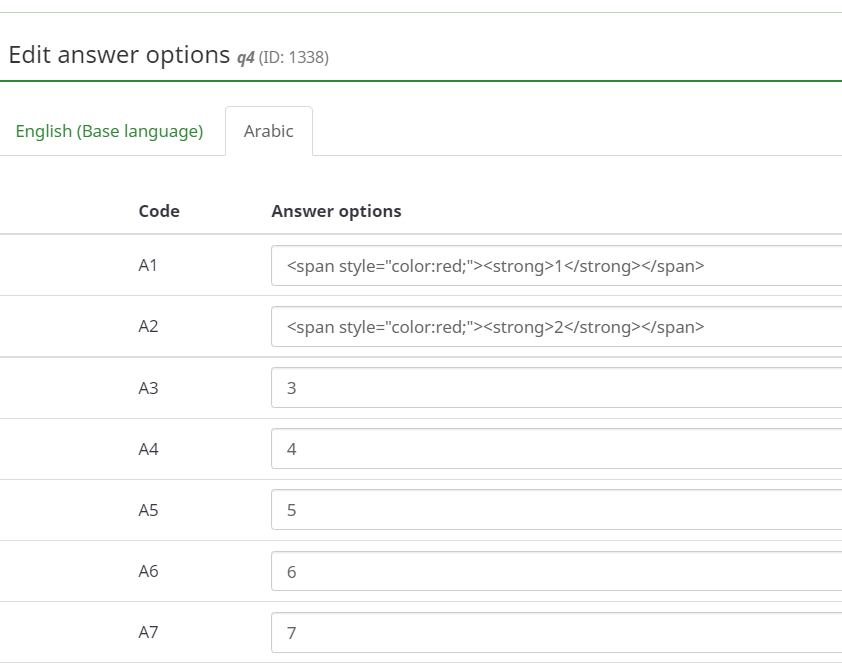This screenshot has height=666, width=842.
Task: Click the Answer options column header
Action: click(336, 211)
